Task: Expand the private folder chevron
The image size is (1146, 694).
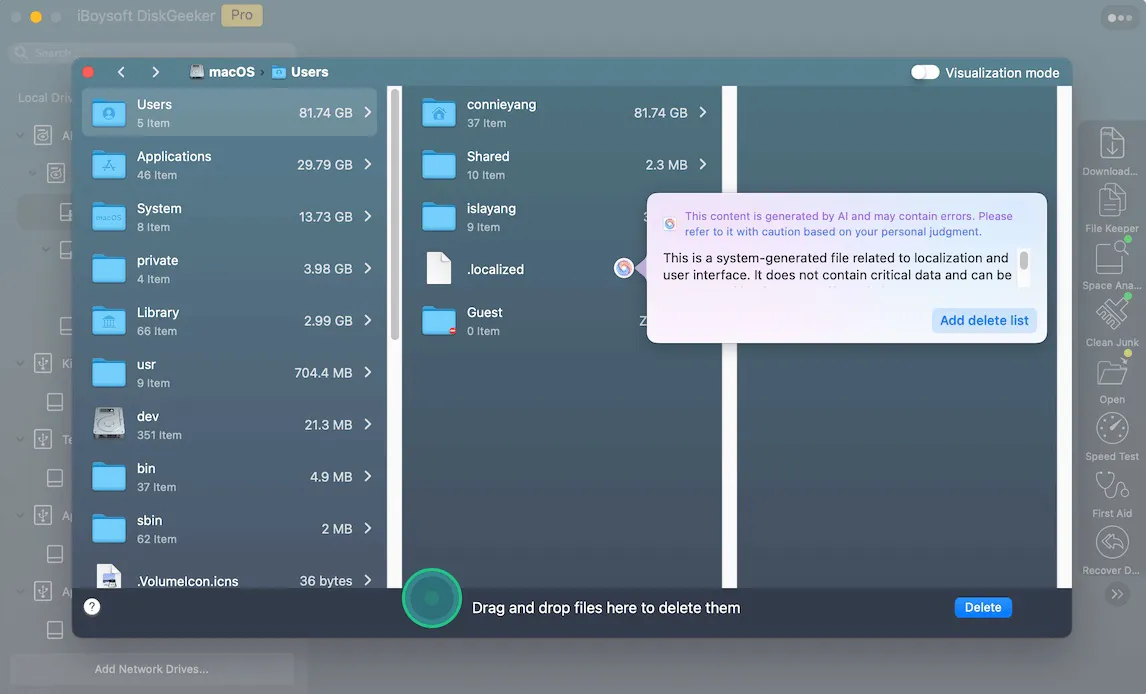Action: click(x=368, y=268)
